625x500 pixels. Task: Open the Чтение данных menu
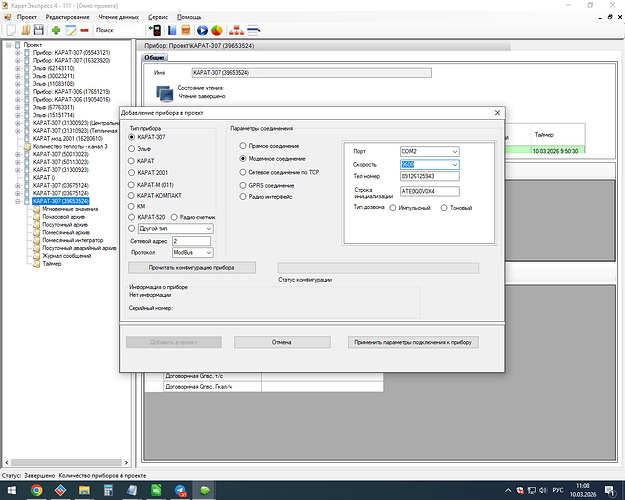coord(120,18)
